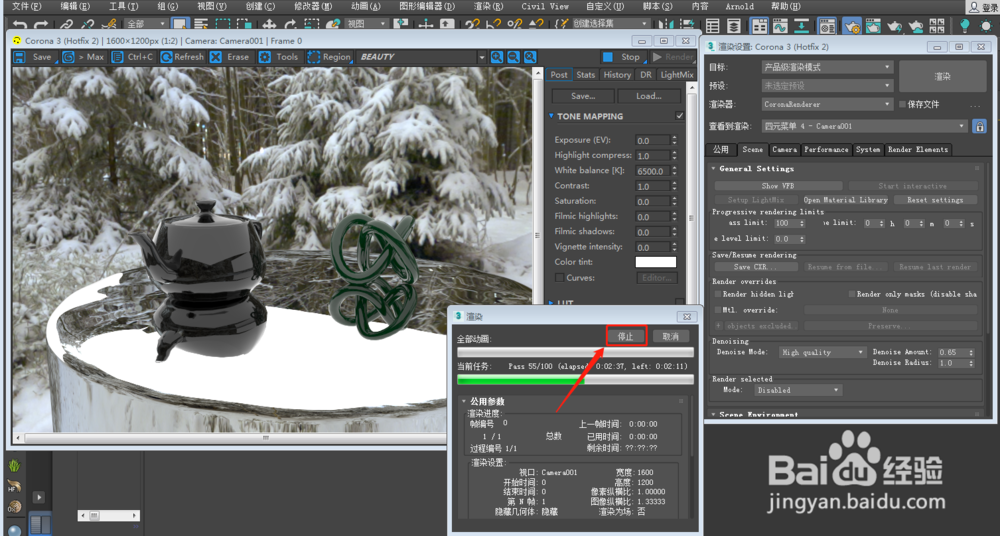Click the Mirror tool icon
This screenshot has width=1000, height=536.
click(x=666, y=26)
